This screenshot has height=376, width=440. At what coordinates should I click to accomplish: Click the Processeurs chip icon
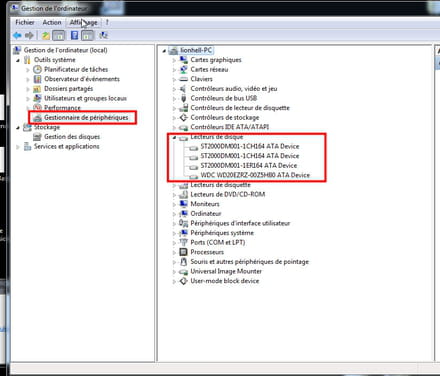pyautogui.click(x=183, y=252)
